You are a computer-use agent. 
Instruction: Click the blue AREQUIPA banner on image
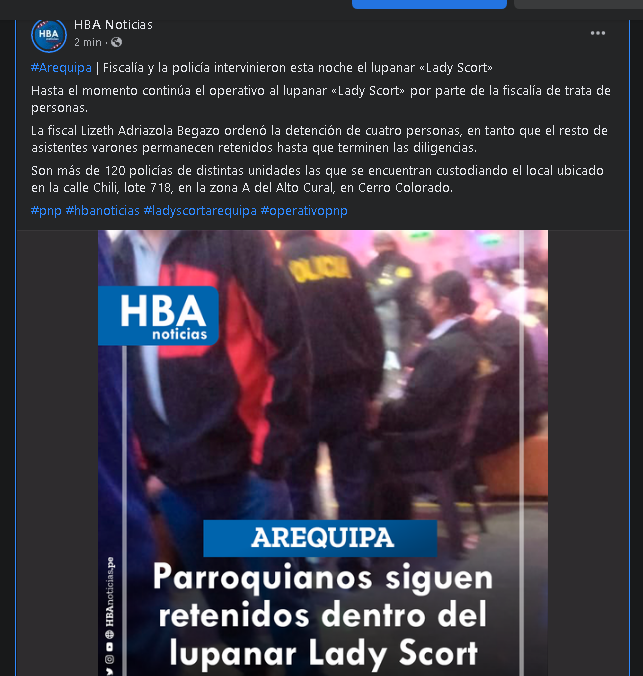tap(320, 538)
